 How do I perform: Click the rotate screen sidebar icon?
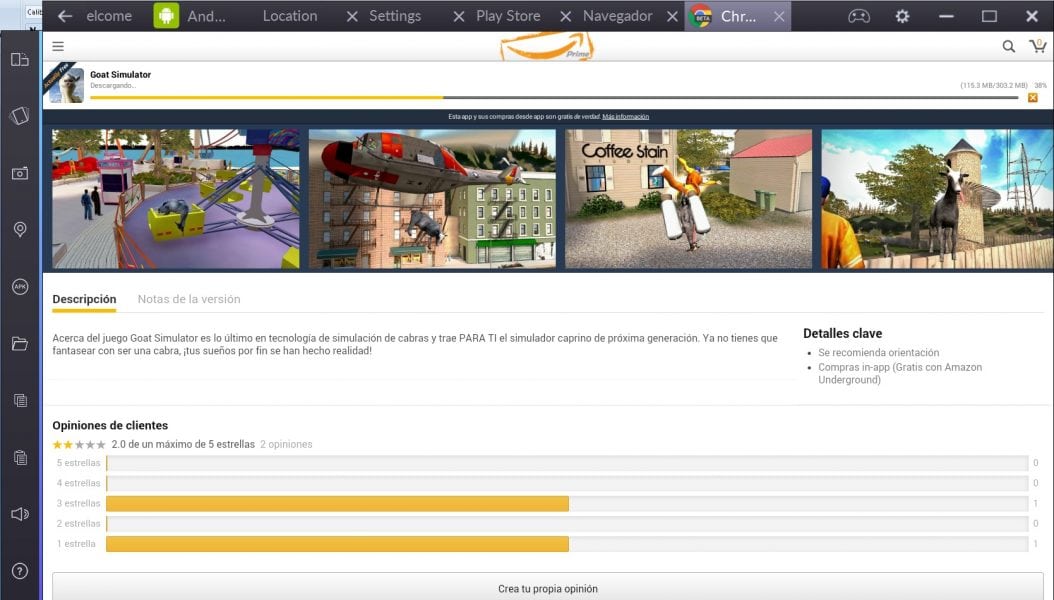click(19, 116)
